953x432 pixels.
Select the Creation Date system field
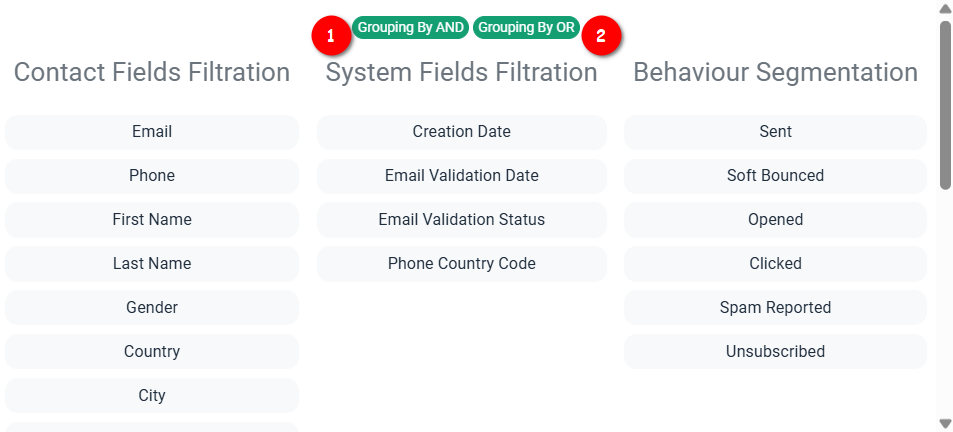[462, 132]
